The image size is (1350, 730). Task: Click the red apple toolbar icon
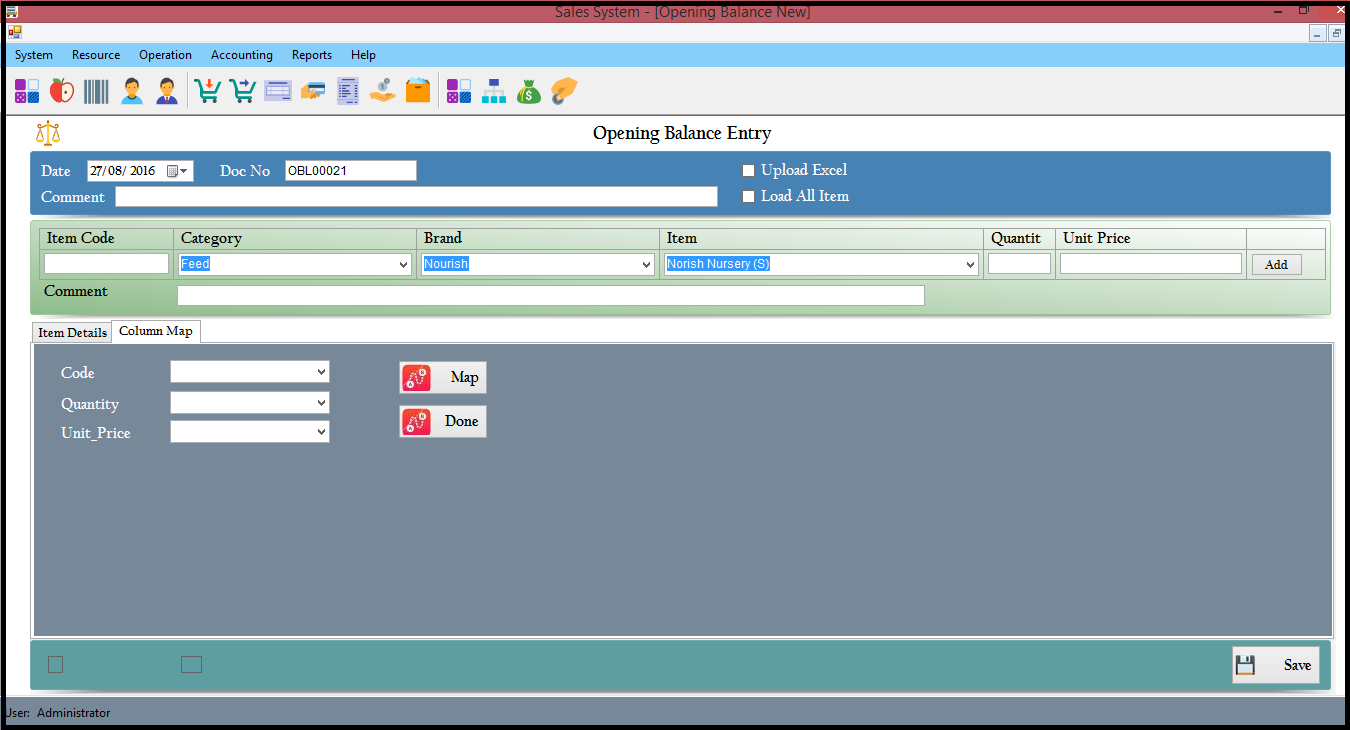click(62, 92)
